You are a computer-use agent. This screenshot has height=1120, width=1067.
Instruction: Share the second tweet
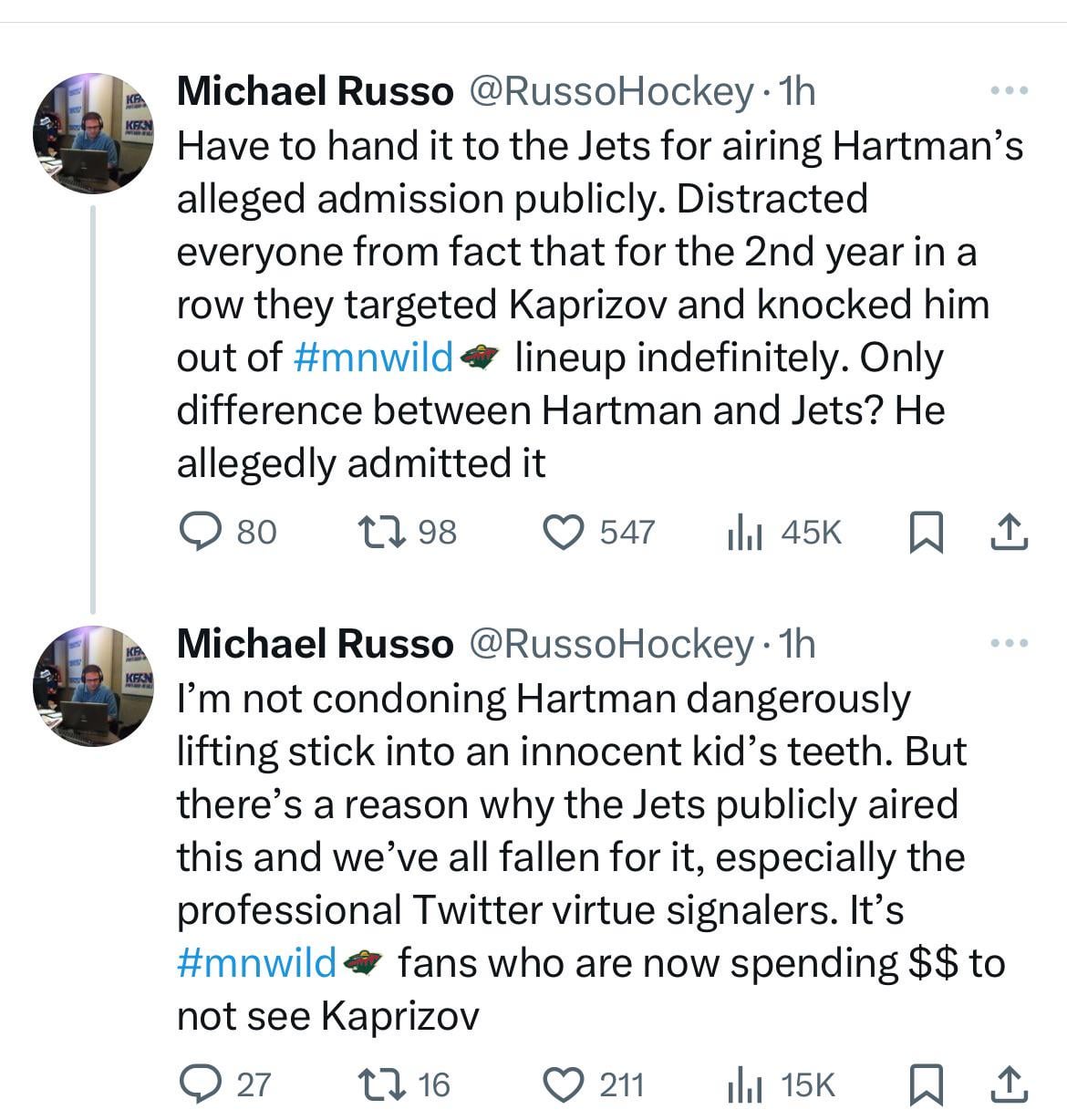[x=1010, y=1084]
